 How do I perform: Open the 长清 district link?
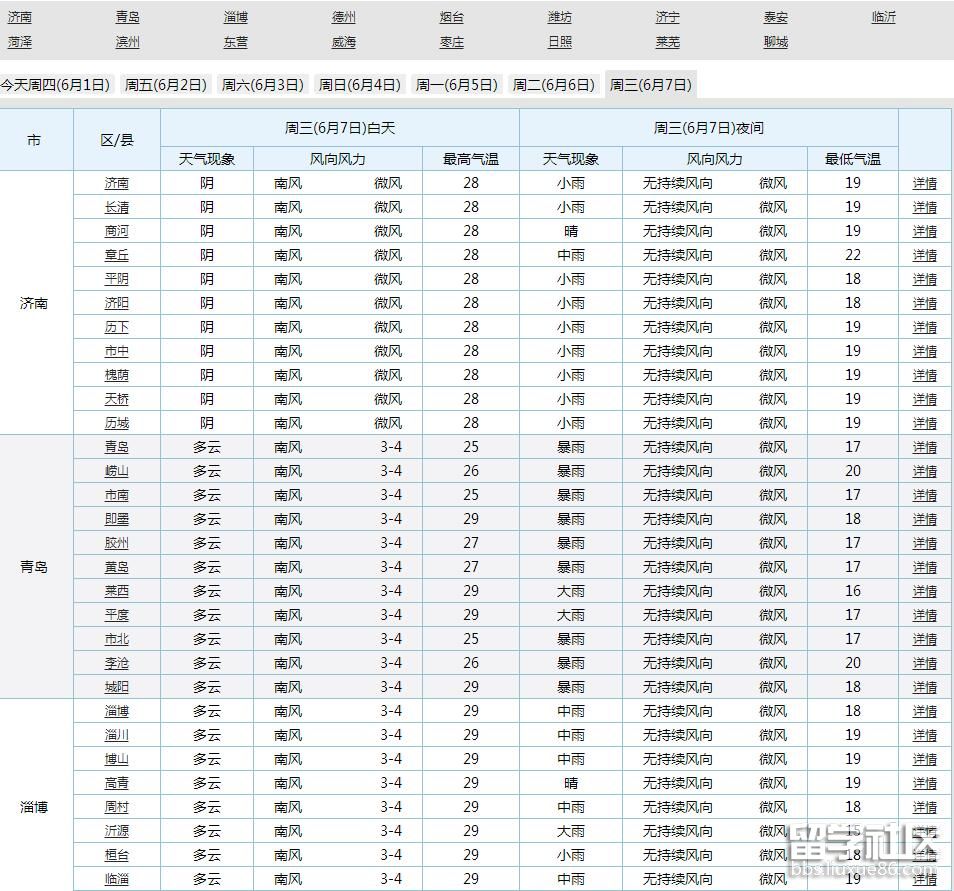click(117, 207)
